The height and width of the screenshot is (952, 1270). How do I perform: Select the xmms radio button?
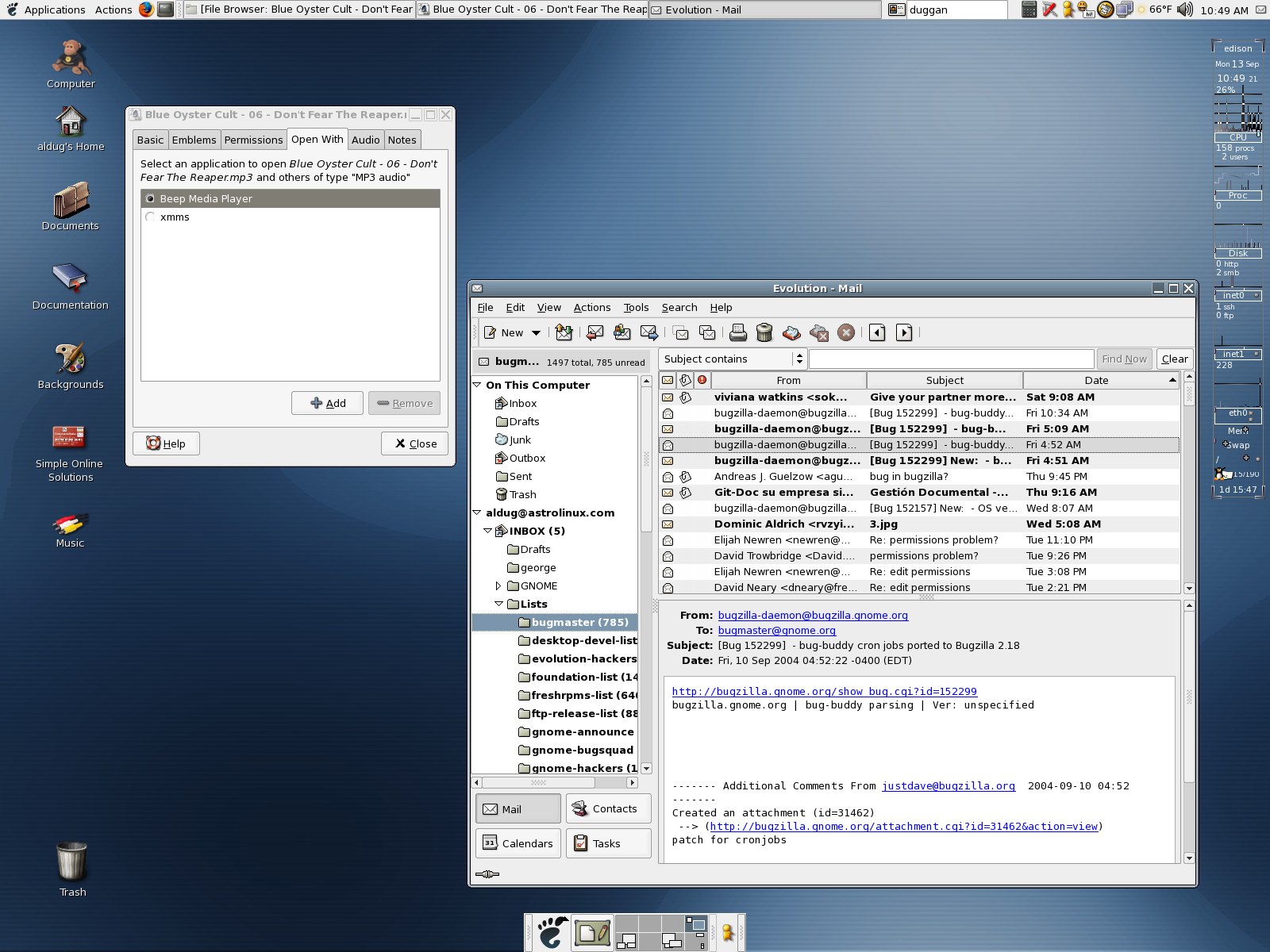tap(151, 217)
